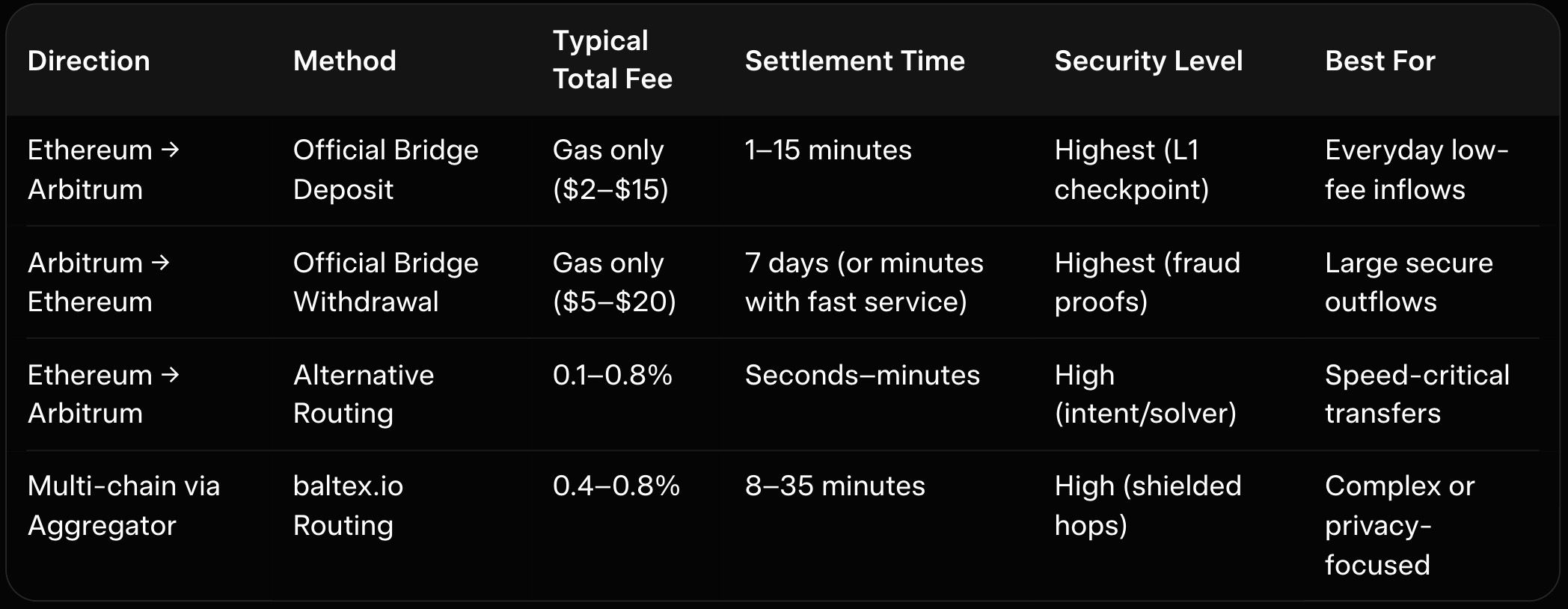Click the Alternative Routing method cell
This screenshot has height=609, width=1568.
363,394
